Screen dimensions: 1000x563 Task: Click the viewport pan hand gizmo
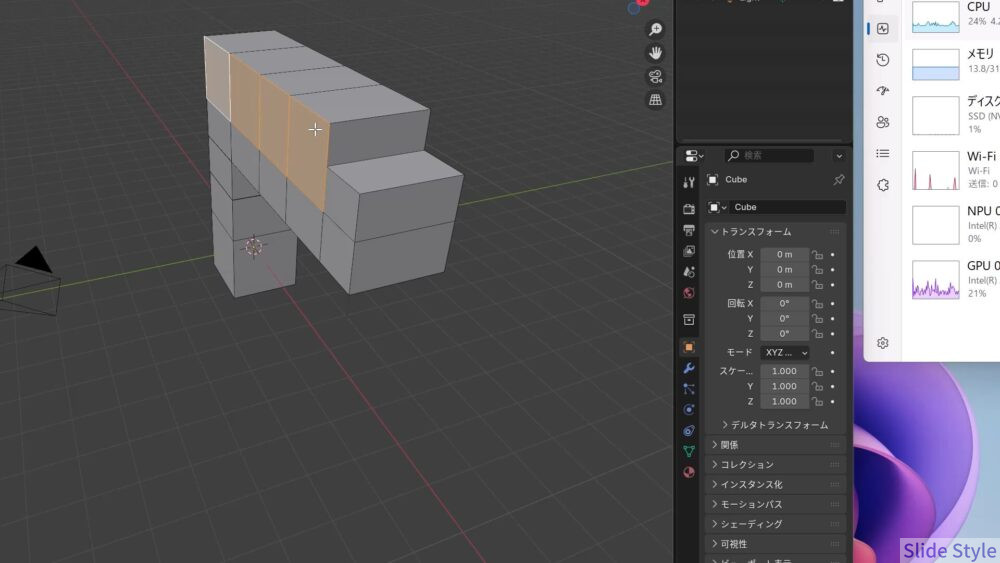pos(655,53)
